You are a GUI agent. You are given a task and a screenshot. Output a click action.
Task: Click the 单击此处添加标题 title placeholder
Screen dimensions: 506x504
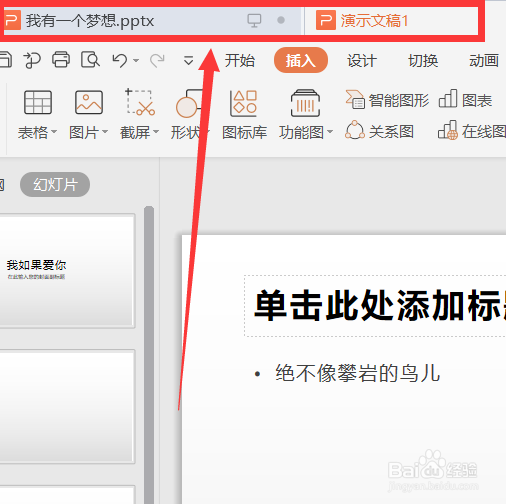click(x=375, y=306)
